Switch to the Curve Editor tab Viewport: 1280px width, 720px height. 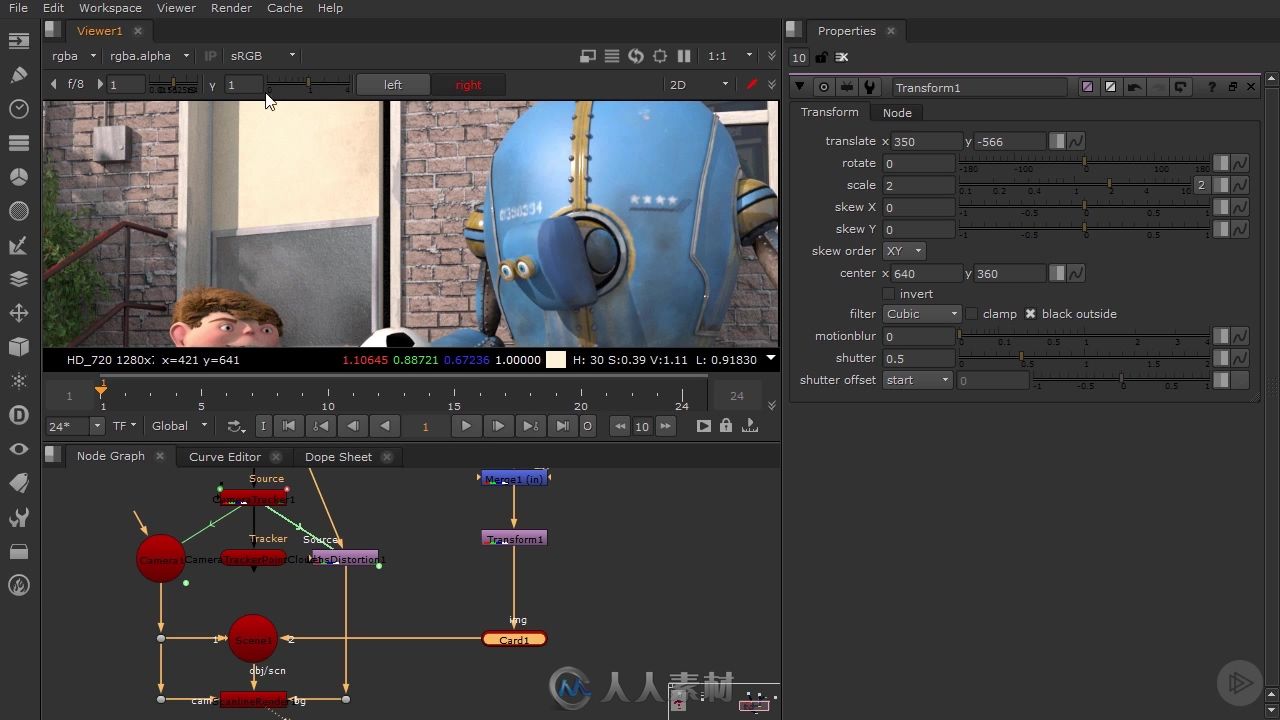pyautogui.click(x=225, y=457)
